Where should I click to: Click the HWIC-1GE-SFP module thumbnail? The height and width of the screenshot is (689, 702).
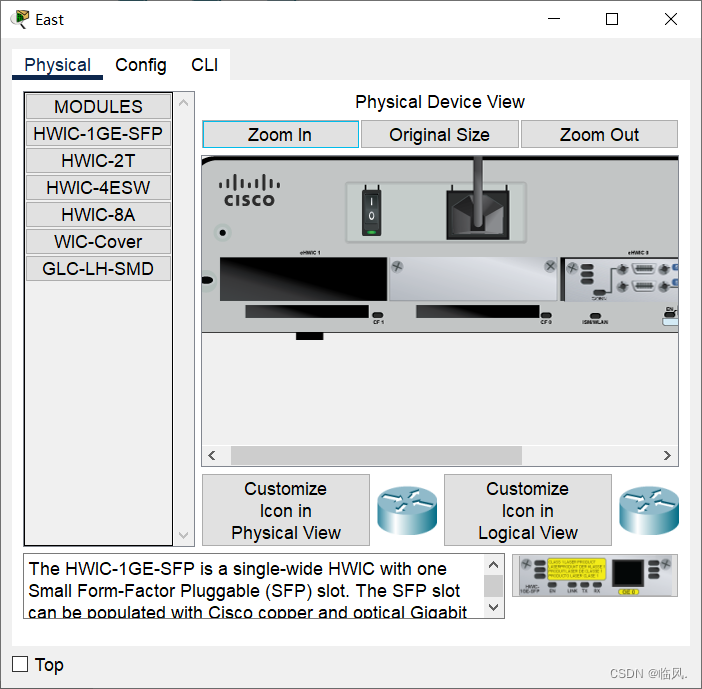pos(595,576)
